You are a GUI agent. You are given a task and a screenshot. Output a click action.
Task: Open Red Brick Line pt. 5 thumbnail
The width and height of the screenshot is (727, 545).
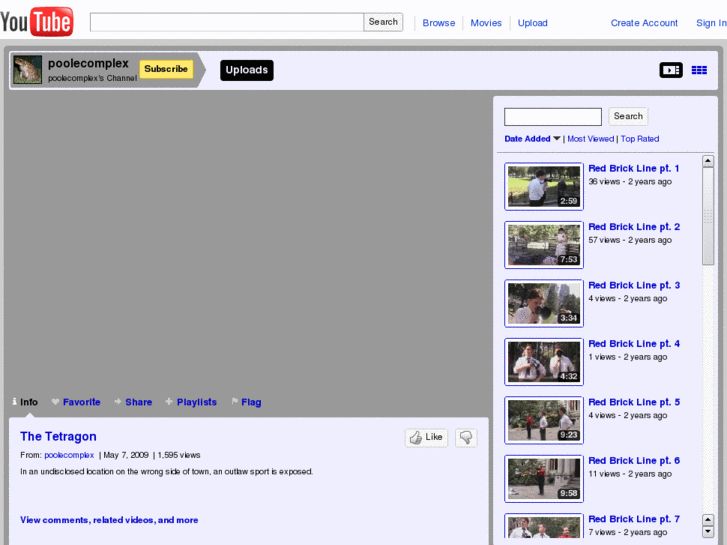click(544, 420)
